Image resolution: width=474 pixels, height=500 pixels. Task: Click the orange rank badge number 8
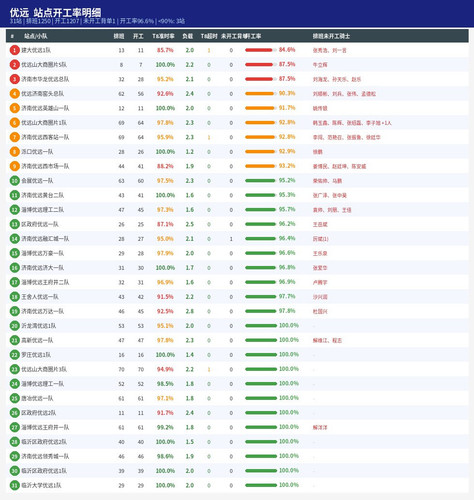tap(14, 152)
